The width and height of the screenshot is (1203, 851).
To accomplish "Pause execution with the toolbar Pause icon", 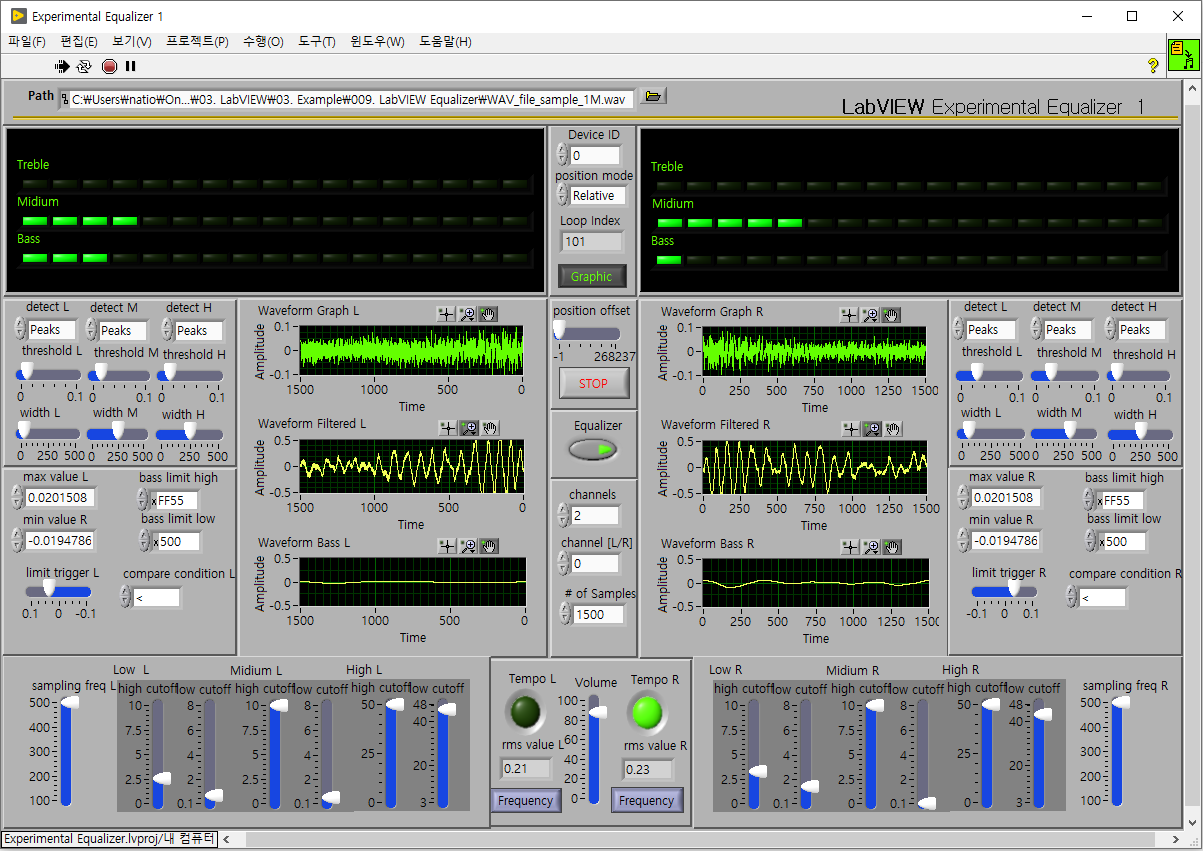I will 130,66.
